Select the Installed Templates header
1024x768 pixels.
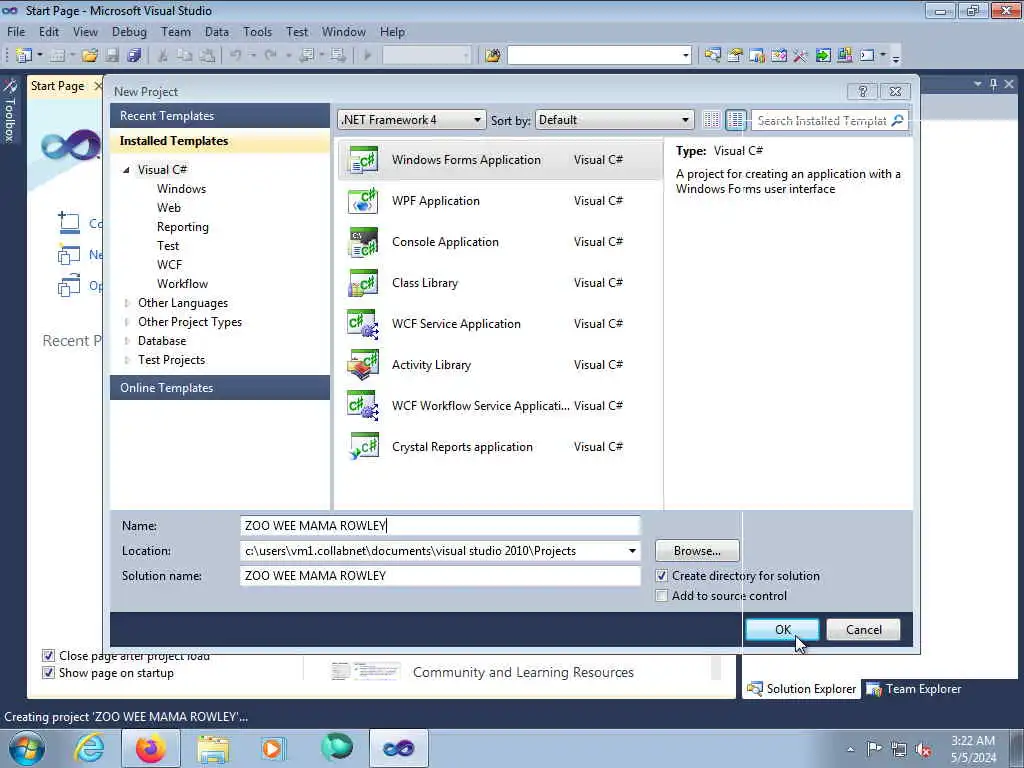pos(220,141)
